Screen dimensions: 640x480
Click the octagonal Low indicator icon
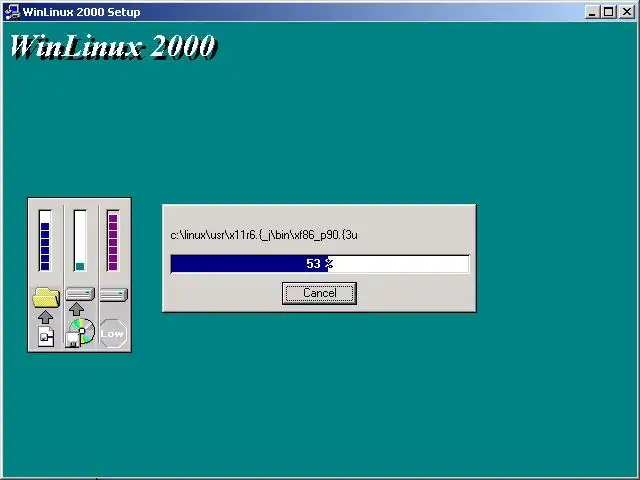(113, 333)
